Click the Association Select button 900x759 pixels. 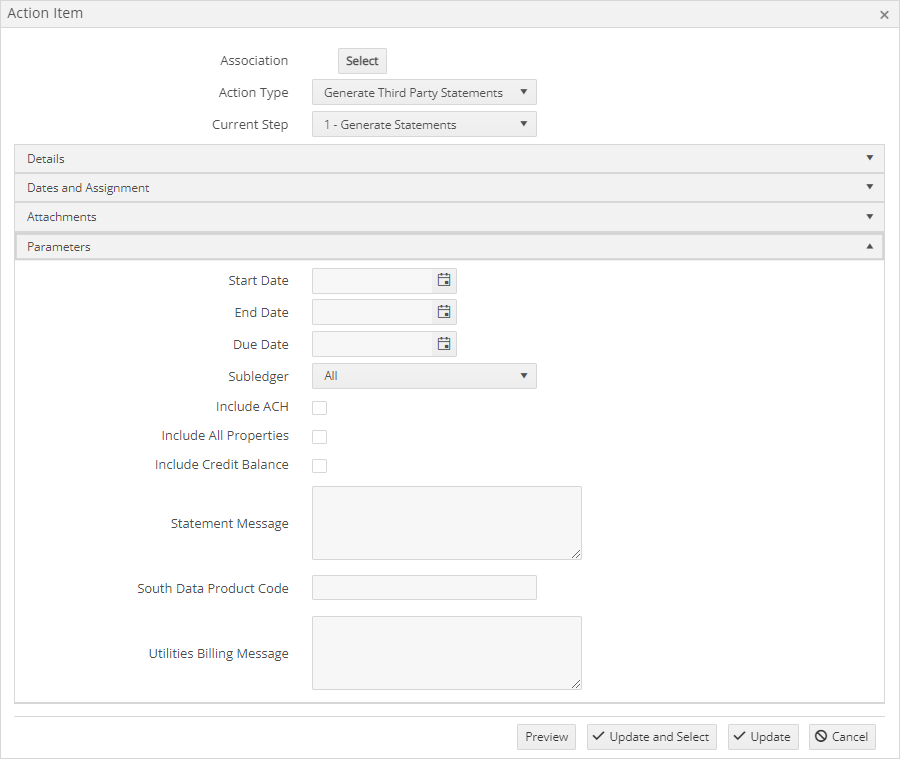pos(362,61)
